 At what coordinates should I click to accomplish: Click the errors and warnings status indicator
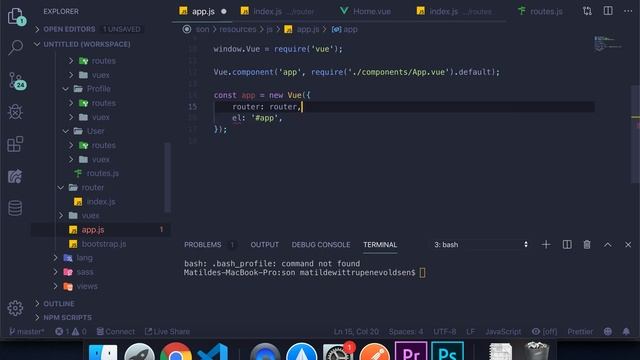pos(71,331)
